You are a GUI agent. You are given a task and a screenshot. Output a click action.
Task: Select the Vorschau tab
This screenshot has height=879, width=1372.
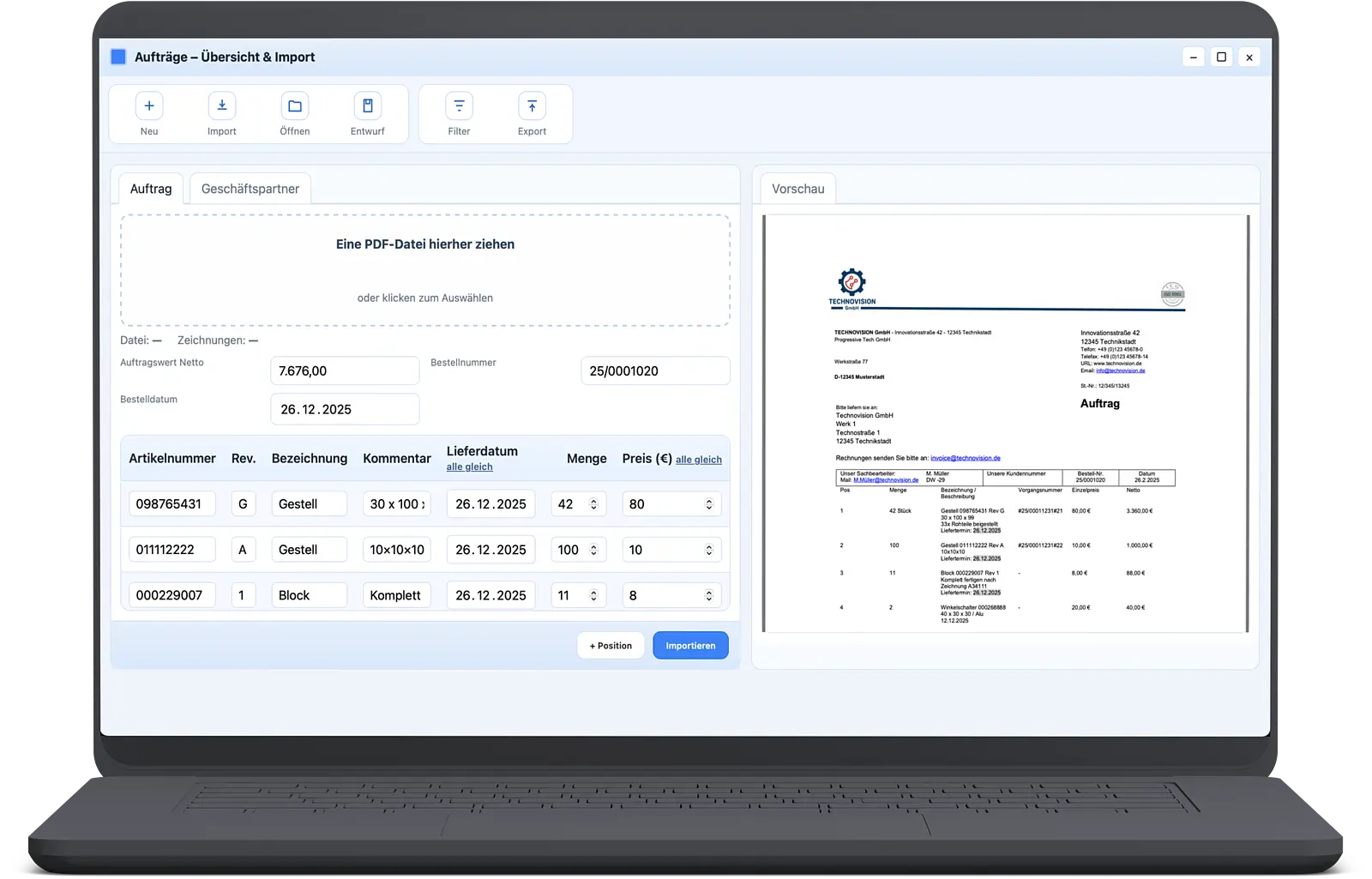click(x=797, y=189)
